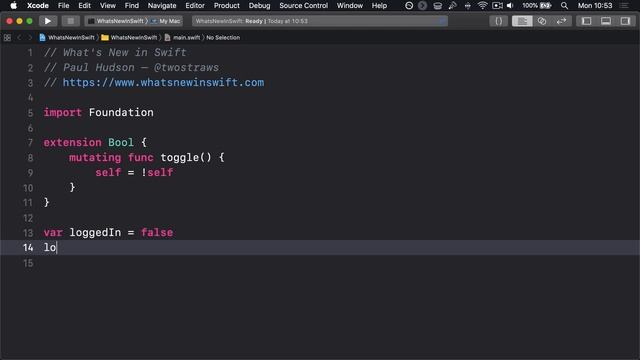Viewport: 640px width, 360px height.
Task: Go back in editor history
Action: pyautogui.click(x=19, y=38)
